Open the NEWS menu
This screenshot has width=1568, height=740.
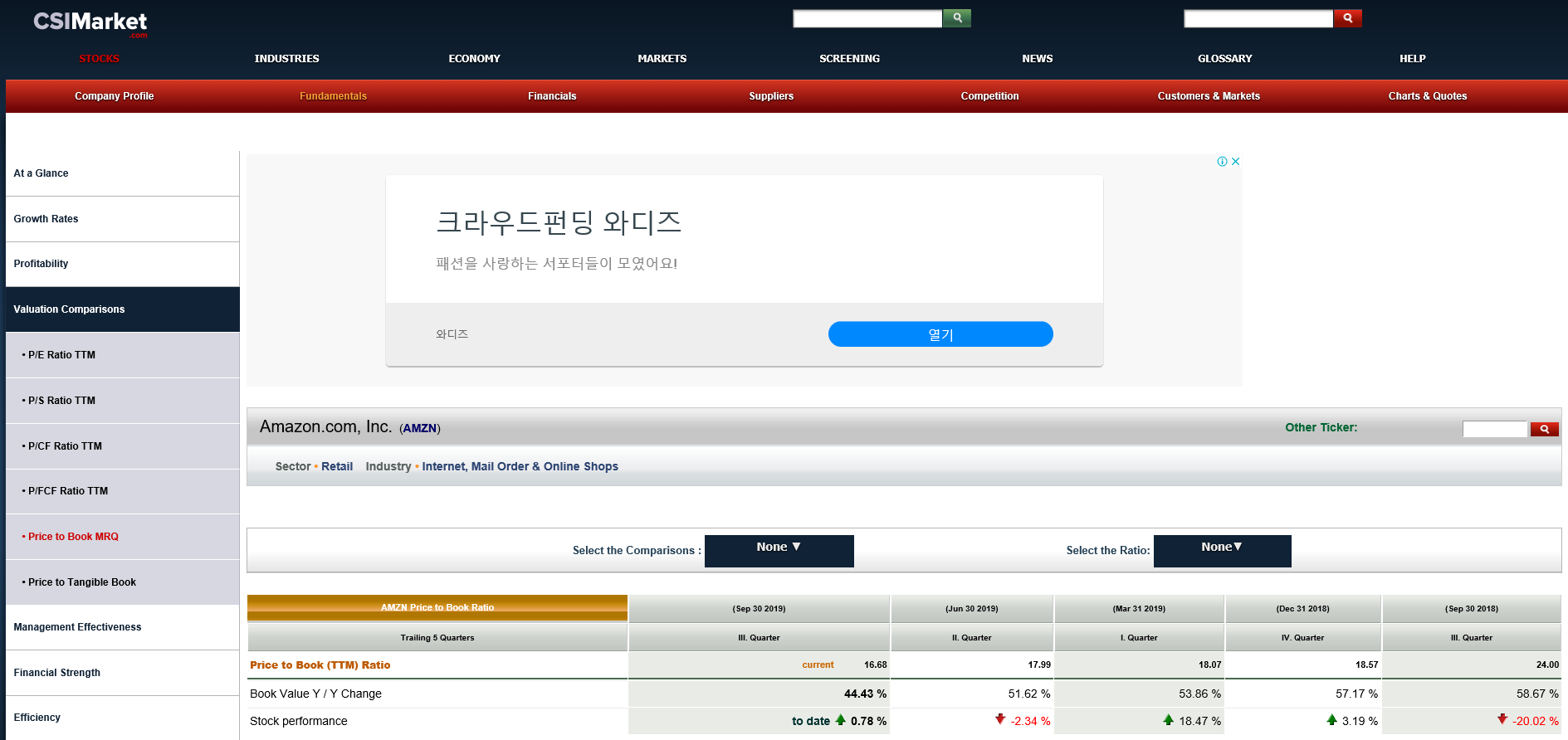1037,59
